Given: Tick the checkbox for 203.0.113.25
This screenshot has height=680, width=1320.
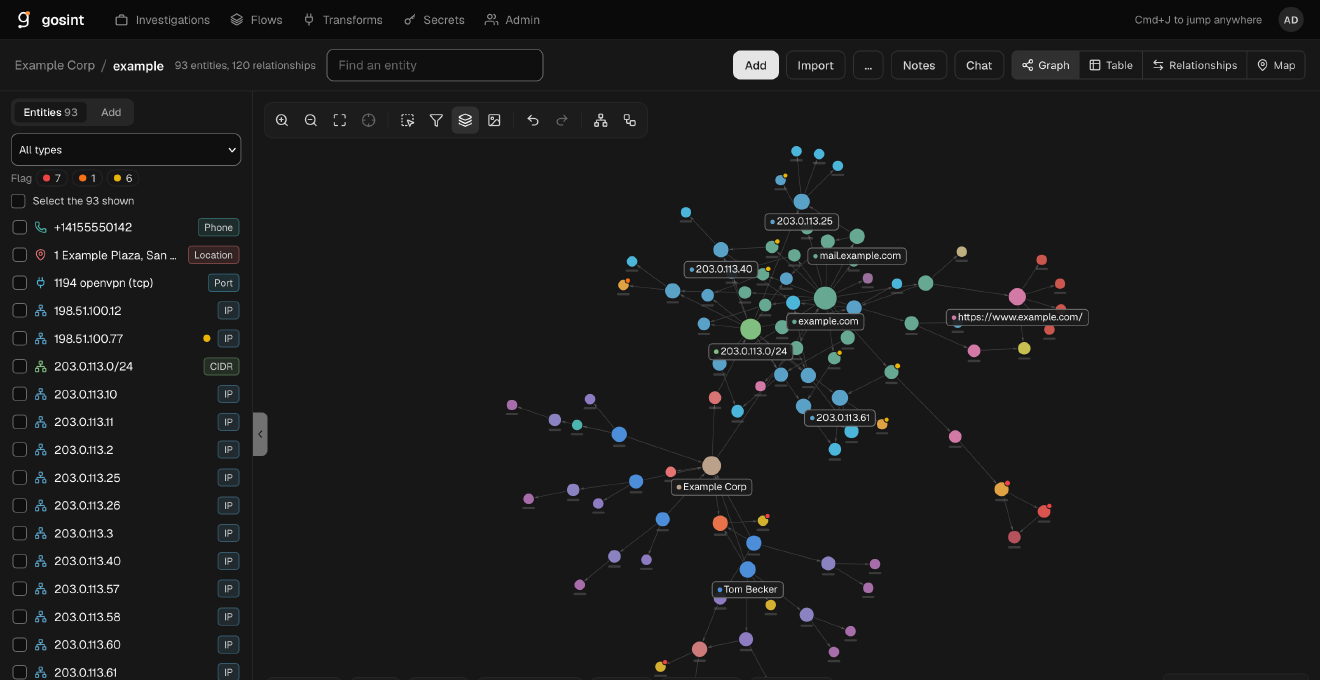Looking at the screenshot, I should click(19, 477).
